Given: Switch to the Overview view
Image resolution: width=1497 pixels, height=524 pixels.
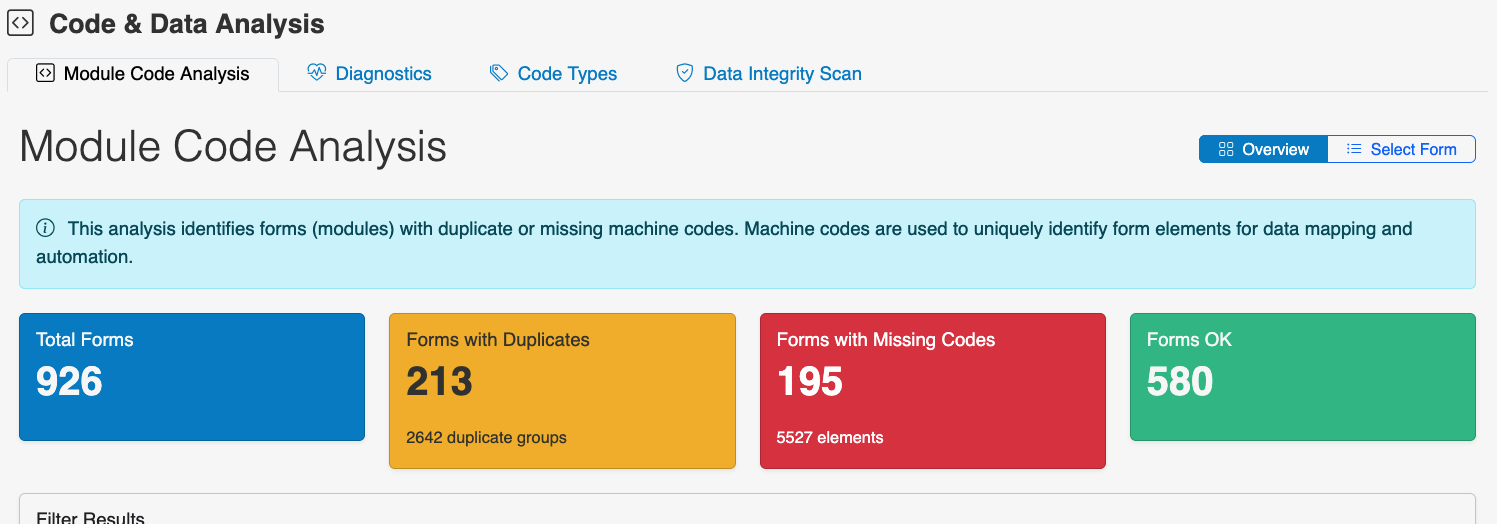Looking at the screenshot, I should 1264,149.
